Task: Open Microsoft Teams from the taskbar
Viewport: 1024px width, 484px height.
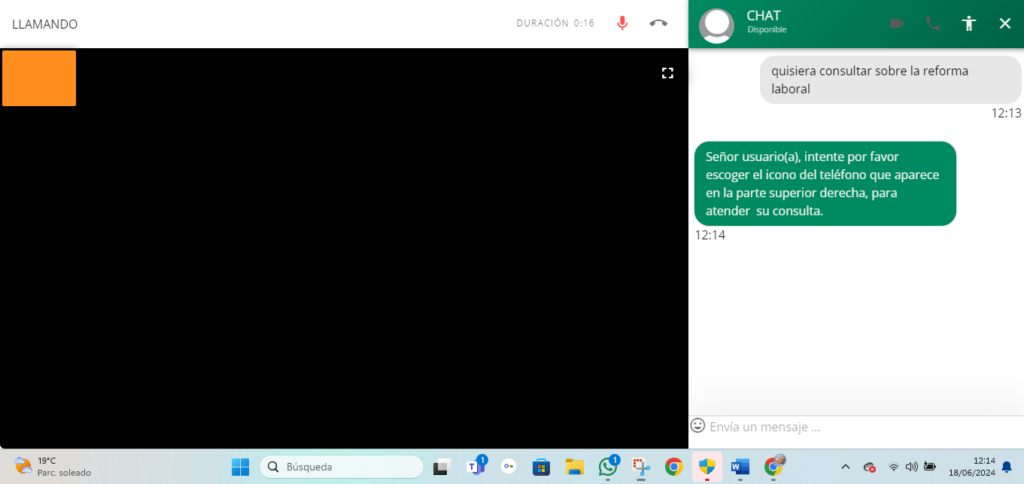Action: 475,466
